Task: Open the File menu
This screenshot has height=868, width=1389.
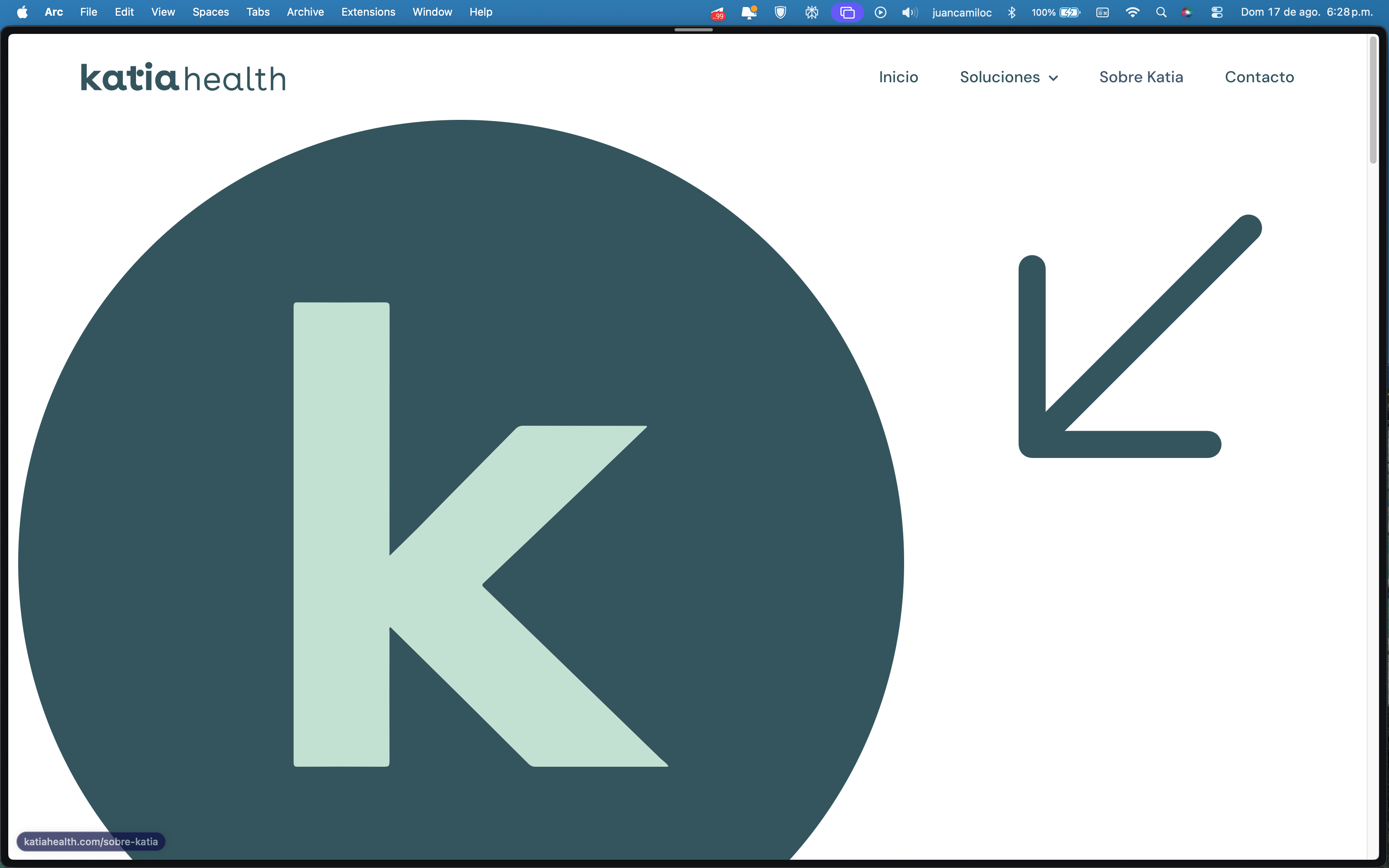Action: 88,12
